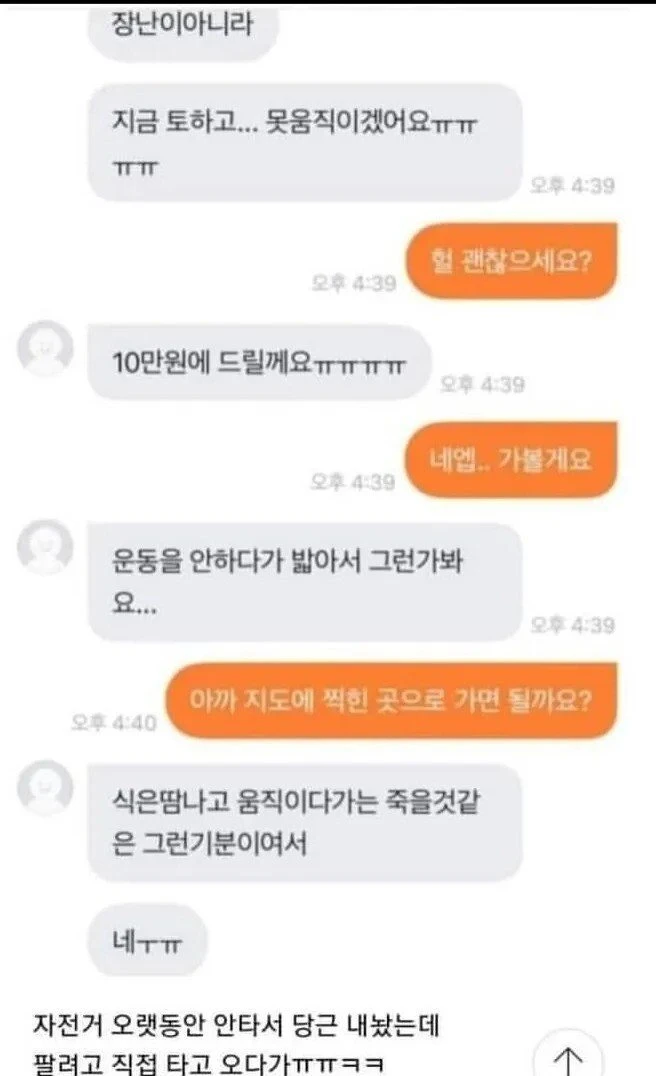Select the 식은땀나고 움직이다가는 message bubble
656x1076 pixels.
coord(305,822)
